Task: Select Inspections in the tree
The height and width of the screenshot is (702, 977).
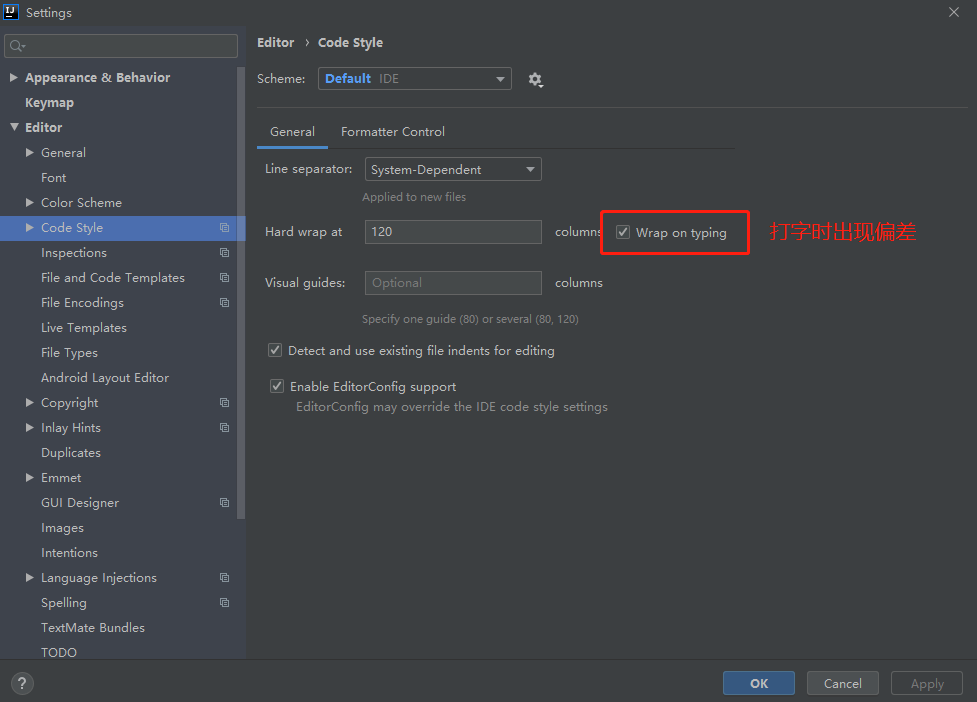Action: pos(74,253)
